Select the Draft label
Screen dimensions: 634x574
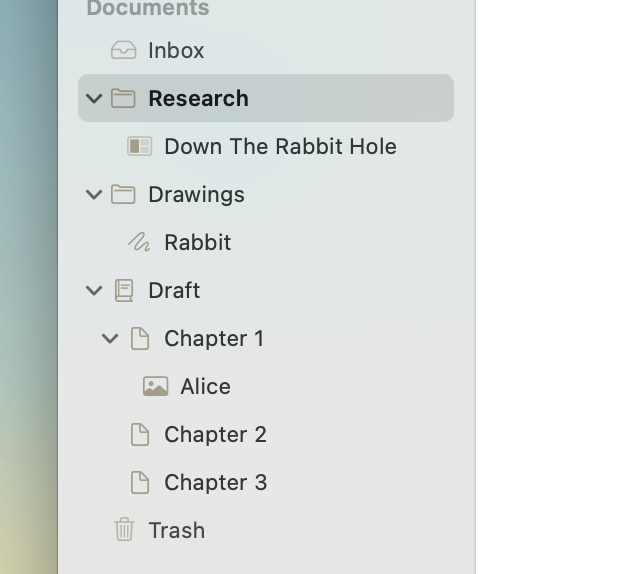[174, 291]
